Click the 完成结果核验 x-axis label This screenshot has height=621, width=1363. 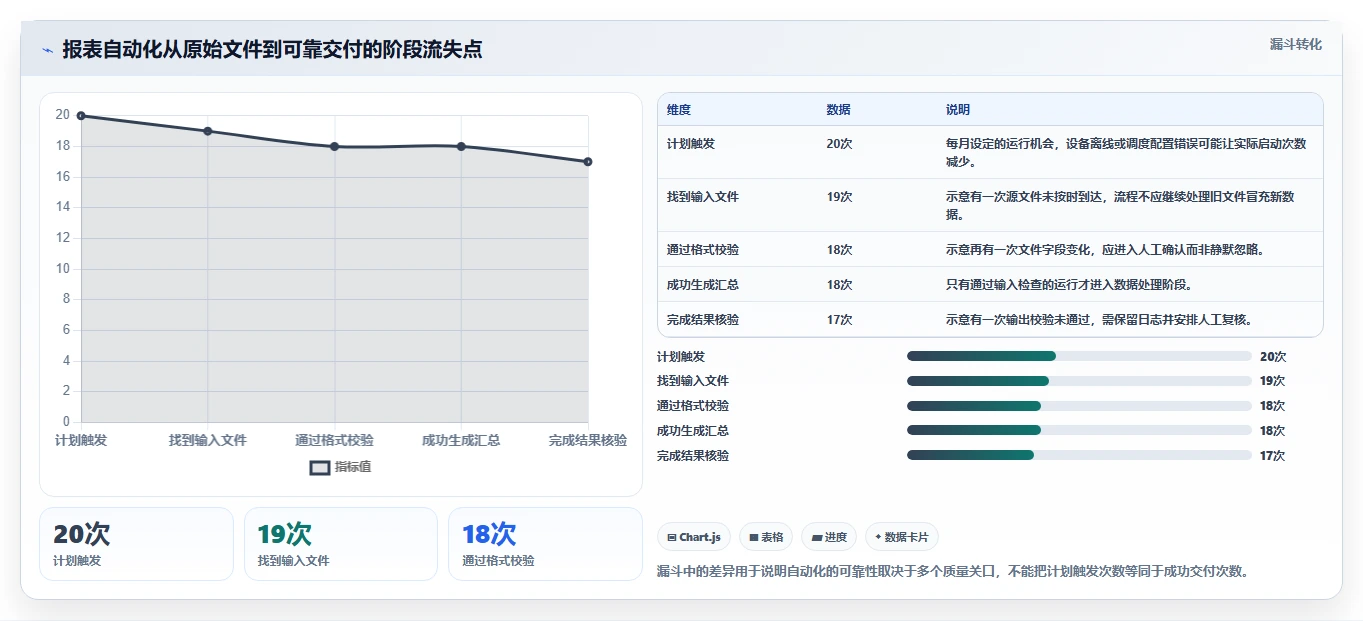point(588,440)
